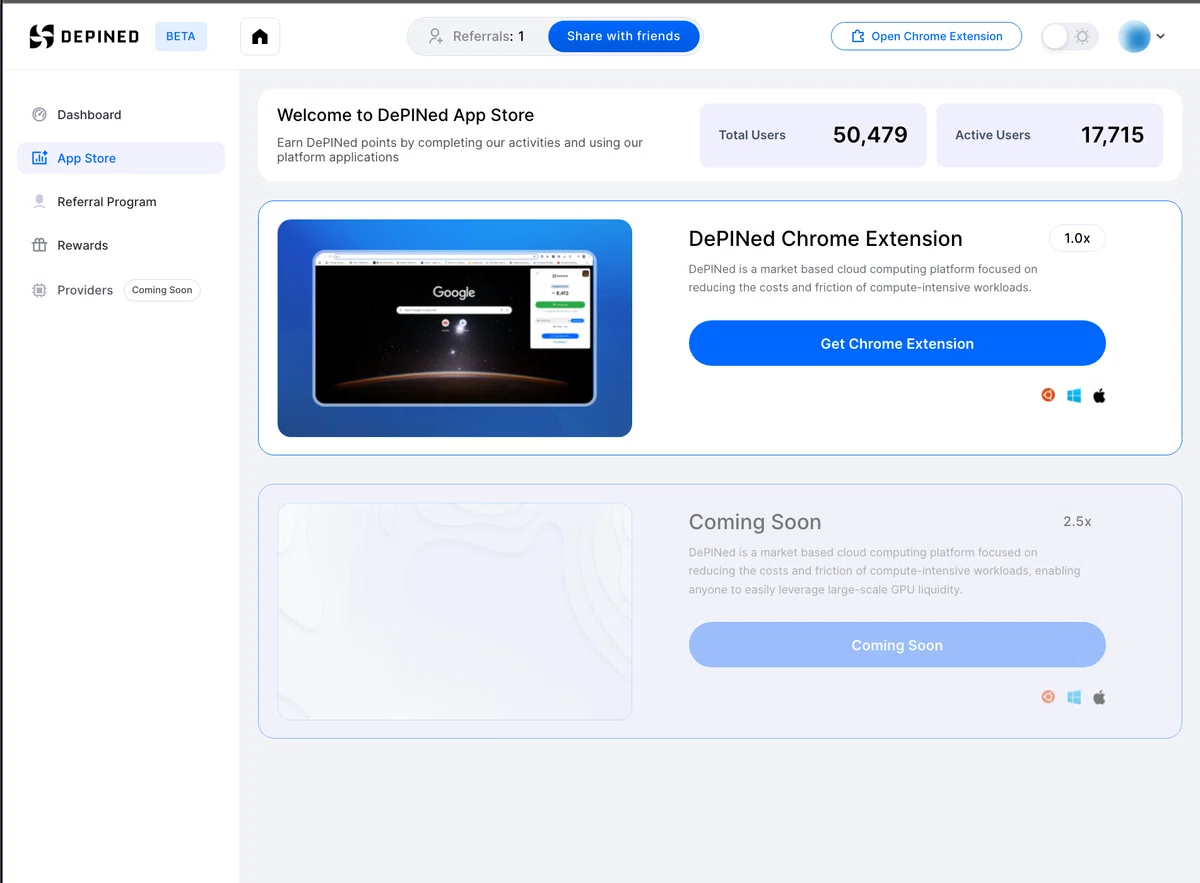Click the disabled Coming Soon button
This screenshot has height=883, width=1200.
tap(897, 645)
